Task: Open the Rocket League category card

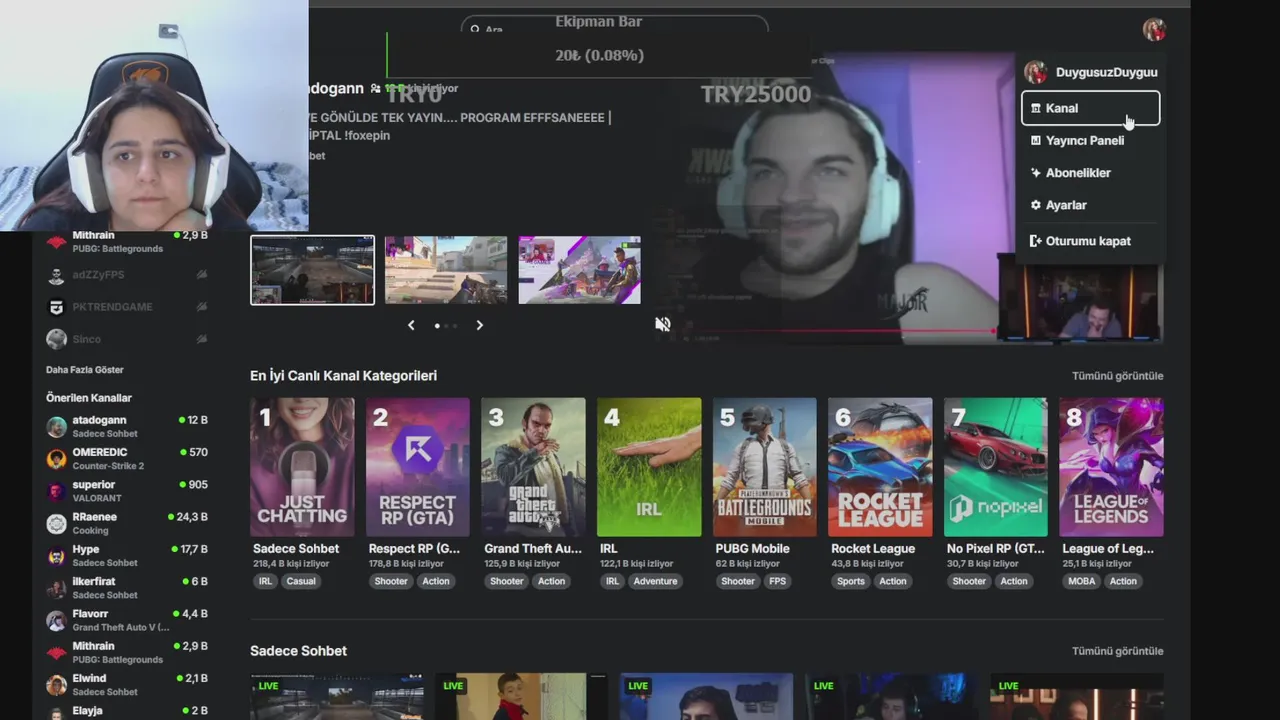Action: (880, 467)
